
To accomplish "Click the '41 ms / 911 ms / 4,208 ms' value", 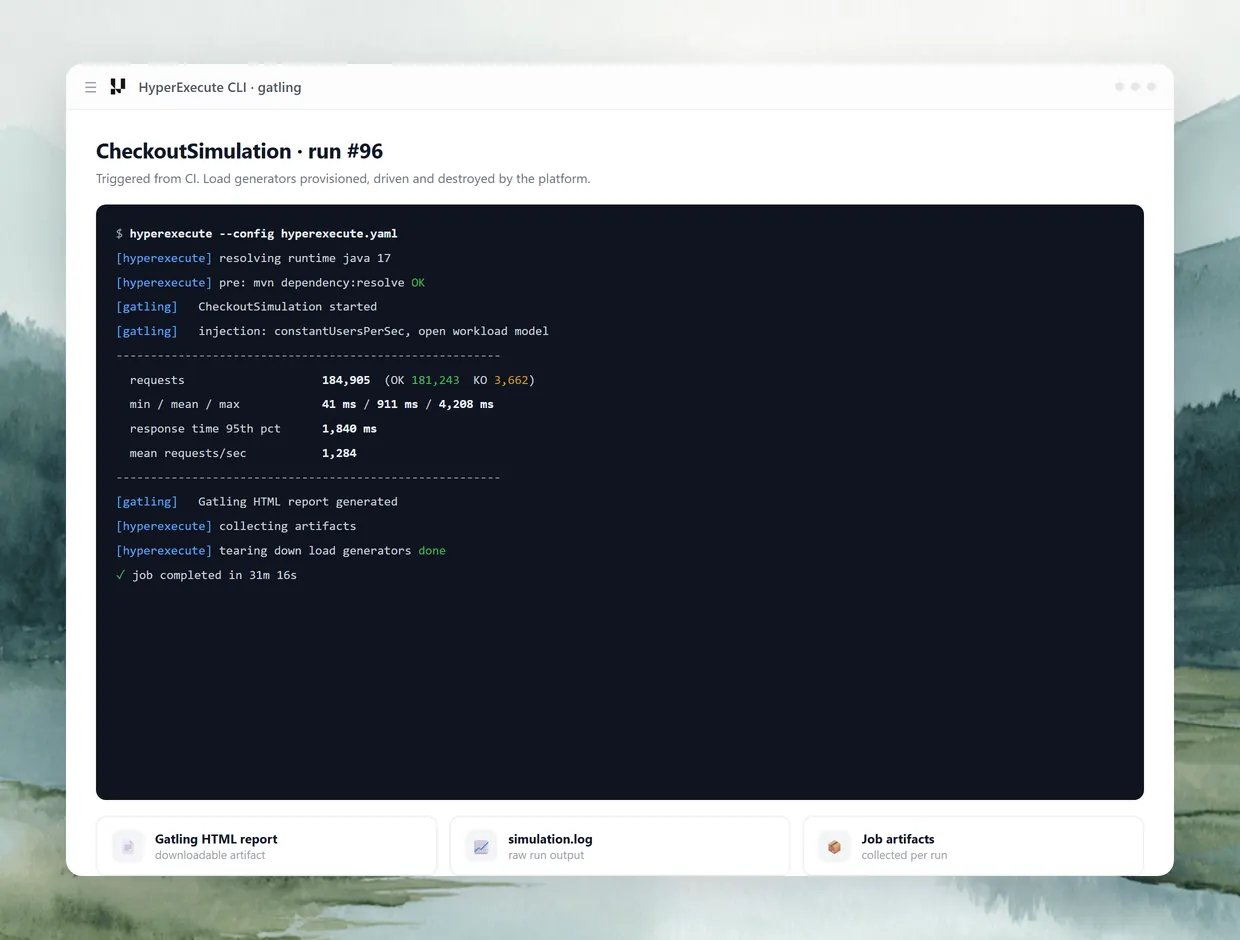I will [x=408, y=404].
